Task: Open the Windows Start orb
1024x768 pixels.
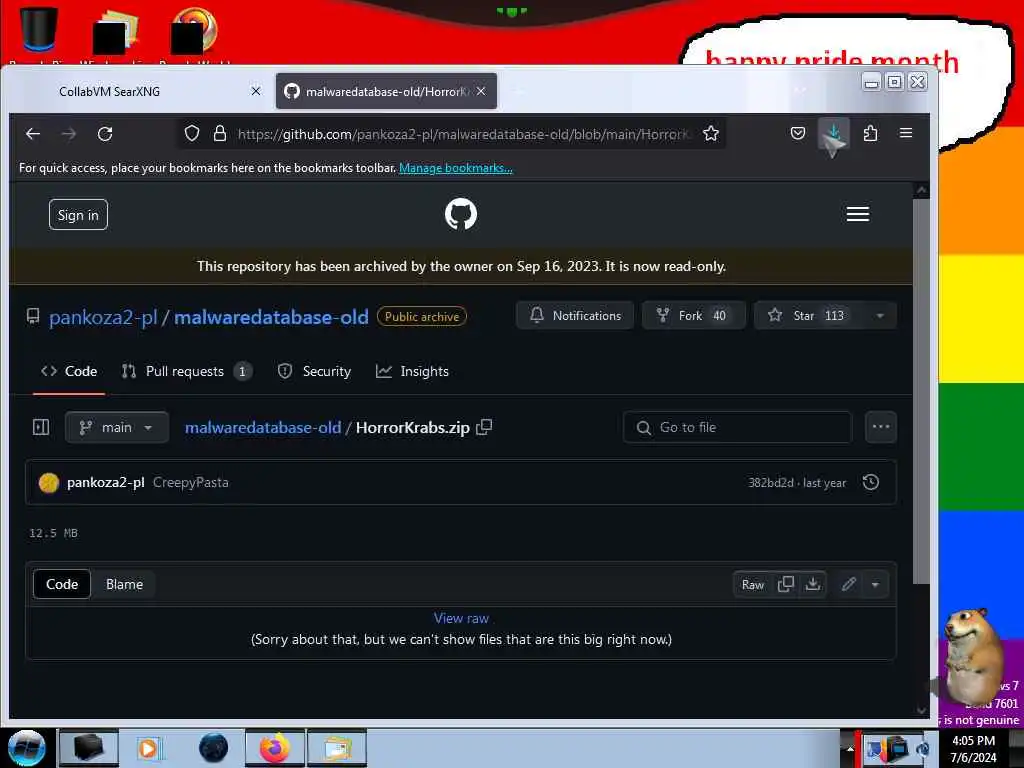Action: pos(27,748)
